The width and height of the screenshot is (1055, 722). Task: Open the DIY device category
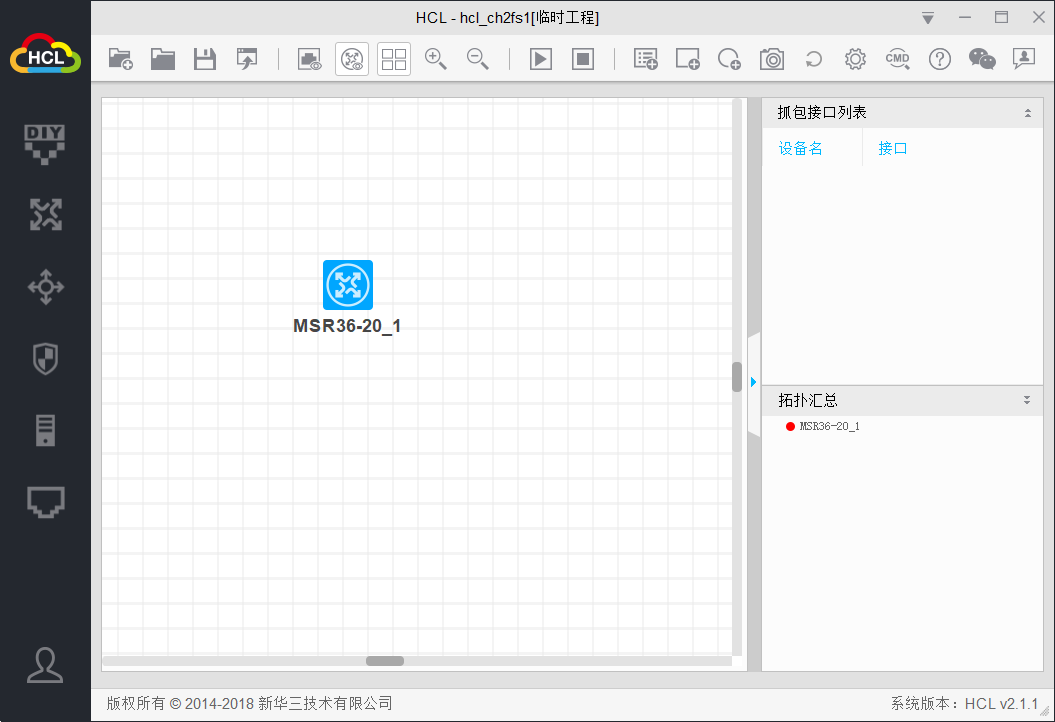(x=45, y=144)
